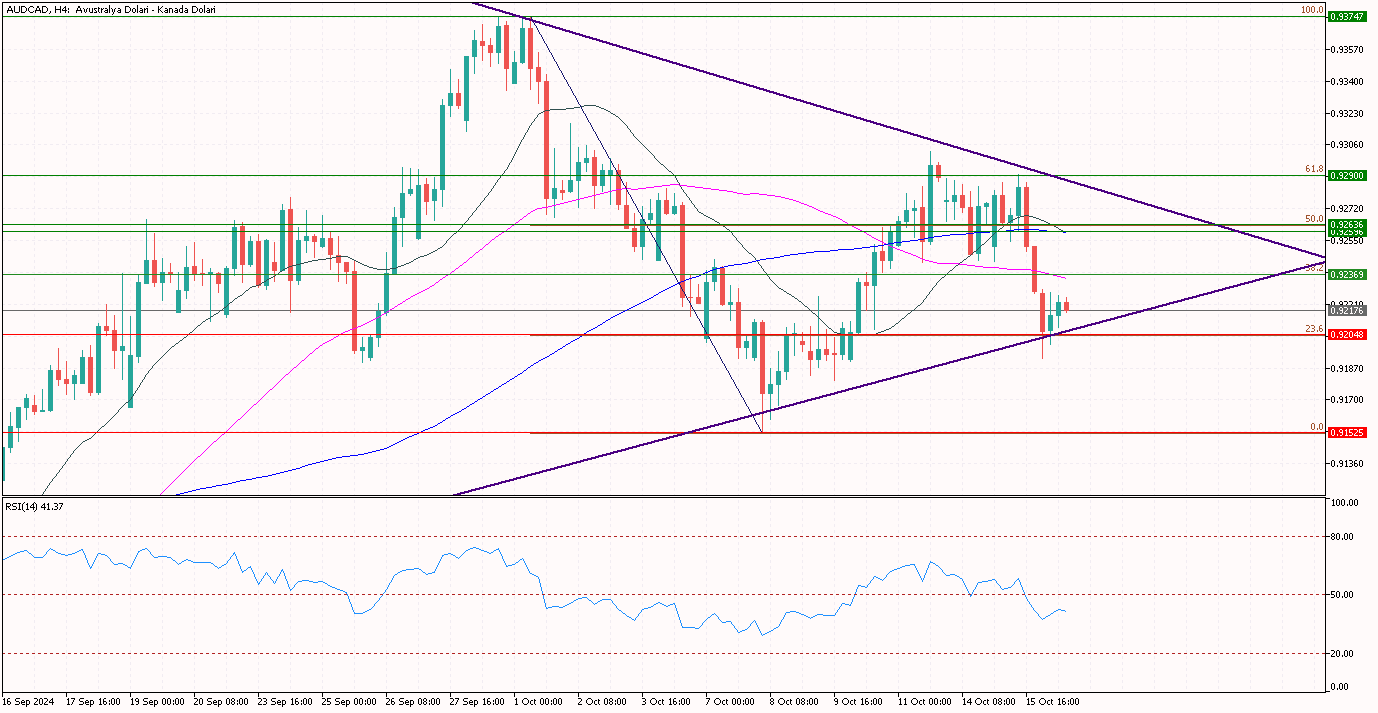1378x713 pixels.
Task: Click the 0.91360 price axis value
Action: 1346,464
